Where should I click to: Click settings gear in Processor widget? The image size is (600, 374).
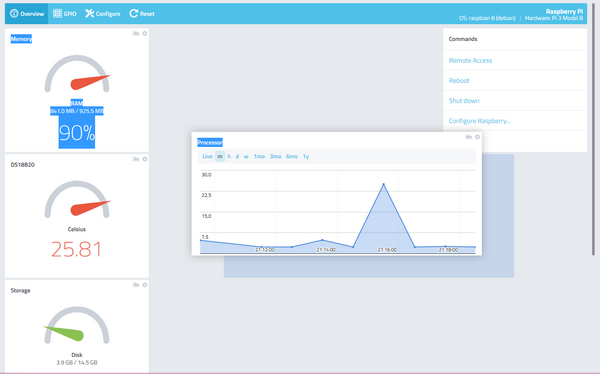[x=477, y=137]
